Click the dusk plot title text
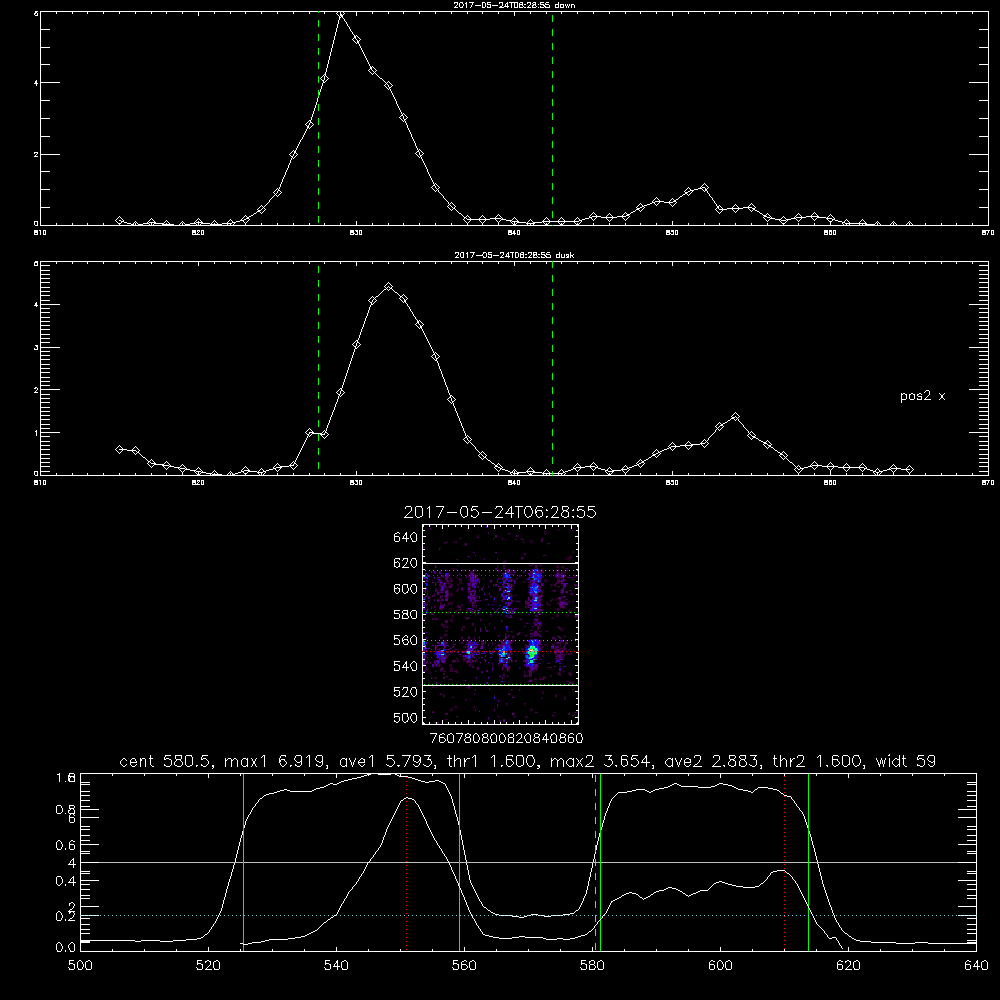Image resolution: width=1000 pixels, height=1000 pixels. [x=514, y=255]
